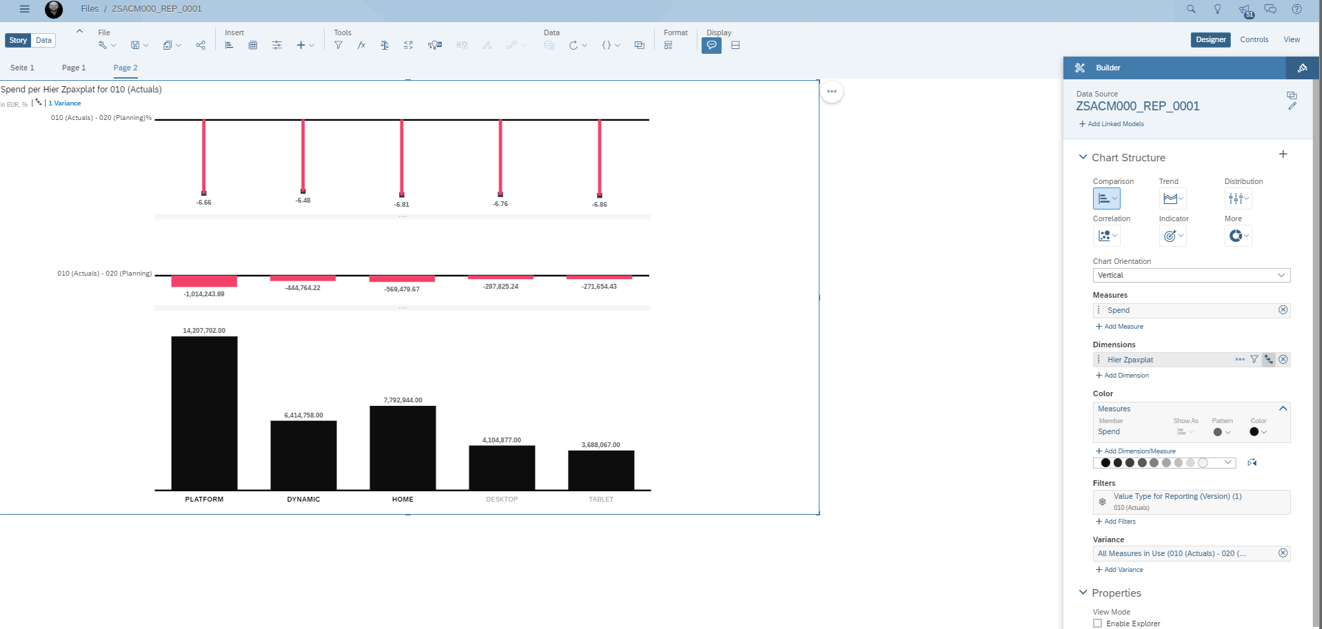Open Distribution chart type dropdown
The image size is (1322, 629).
[x=1238, y=198]
